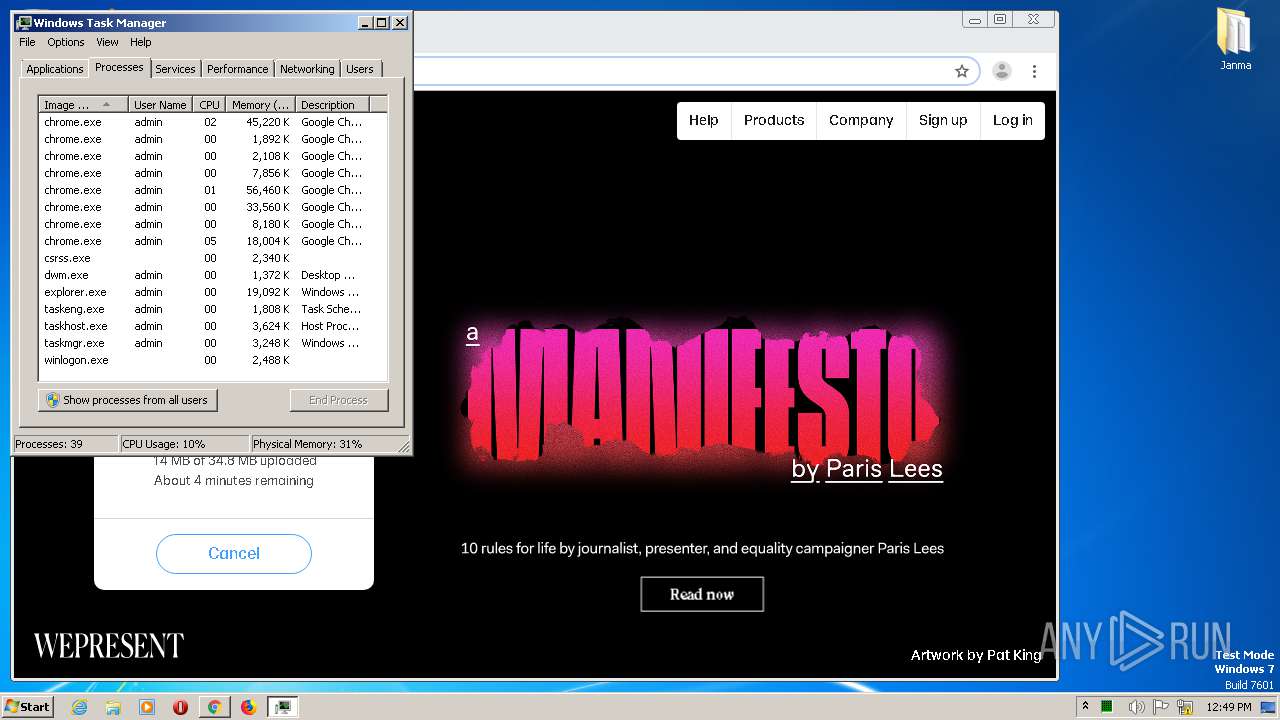Screen dimensions: 1280x720
Task: Open Options menu in Task Manager
Action: [66, 42]
